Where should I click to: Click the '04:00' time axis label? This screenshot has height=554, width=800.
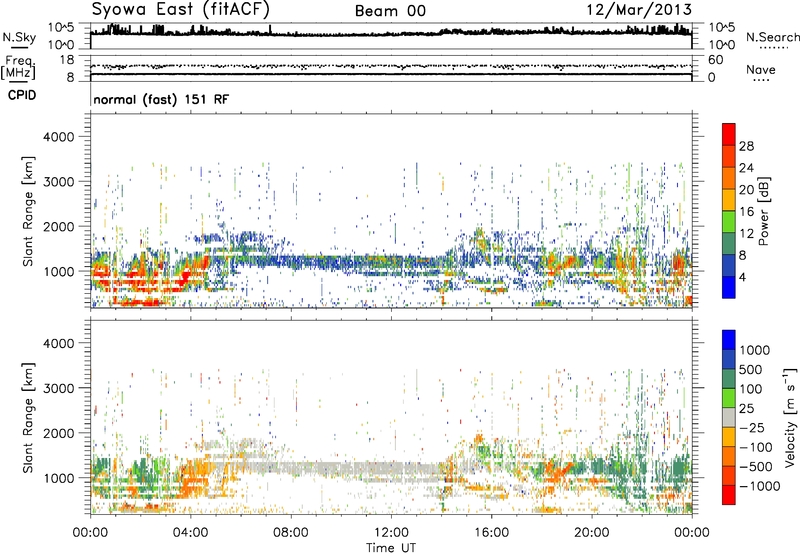[190, 532]
